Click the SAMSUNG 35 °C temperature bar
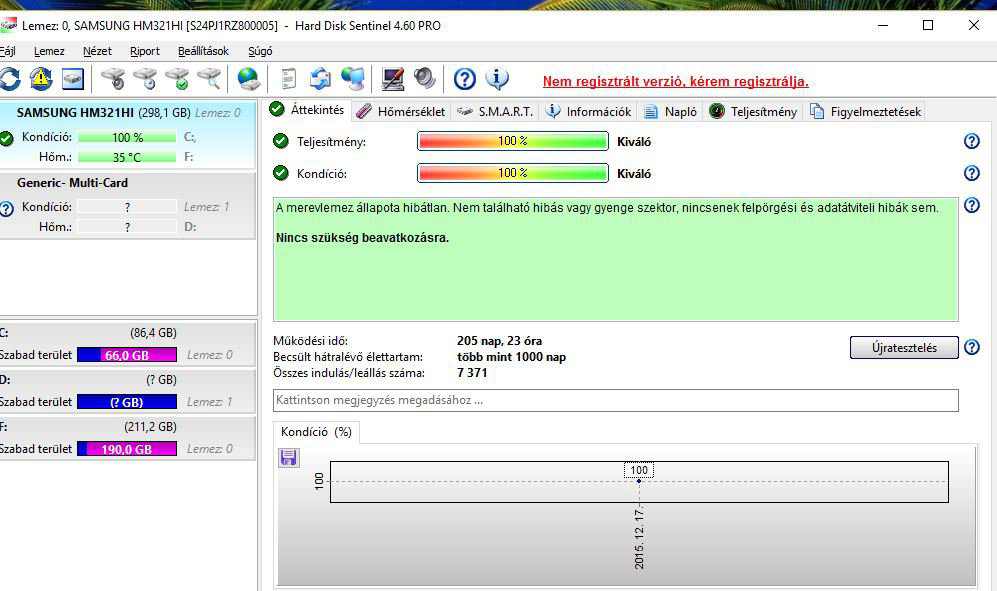The width and height of the screenshot is (997, 591). click(127, 157)
